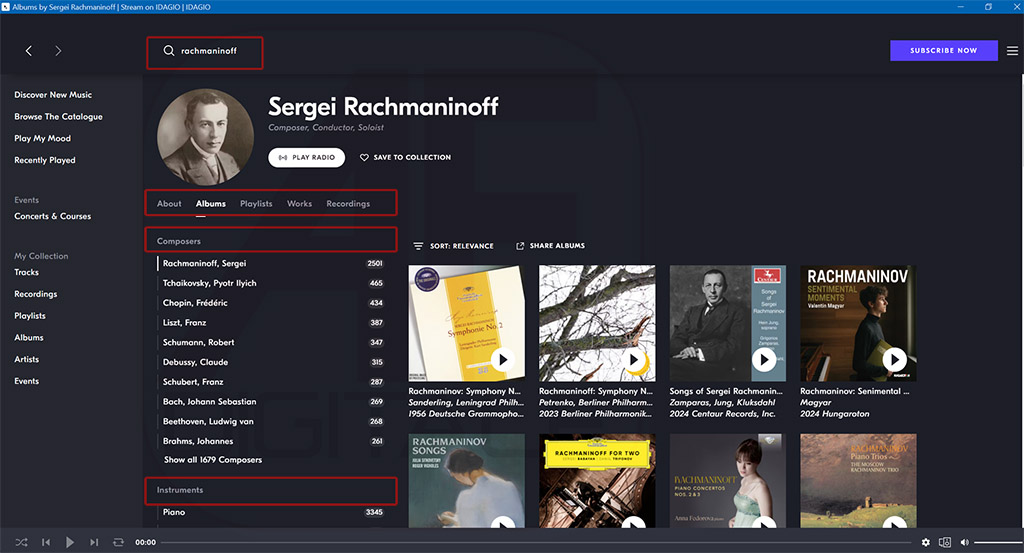Filter by Tchaikovsky, Pyotr Ilyich

[271, 283]
